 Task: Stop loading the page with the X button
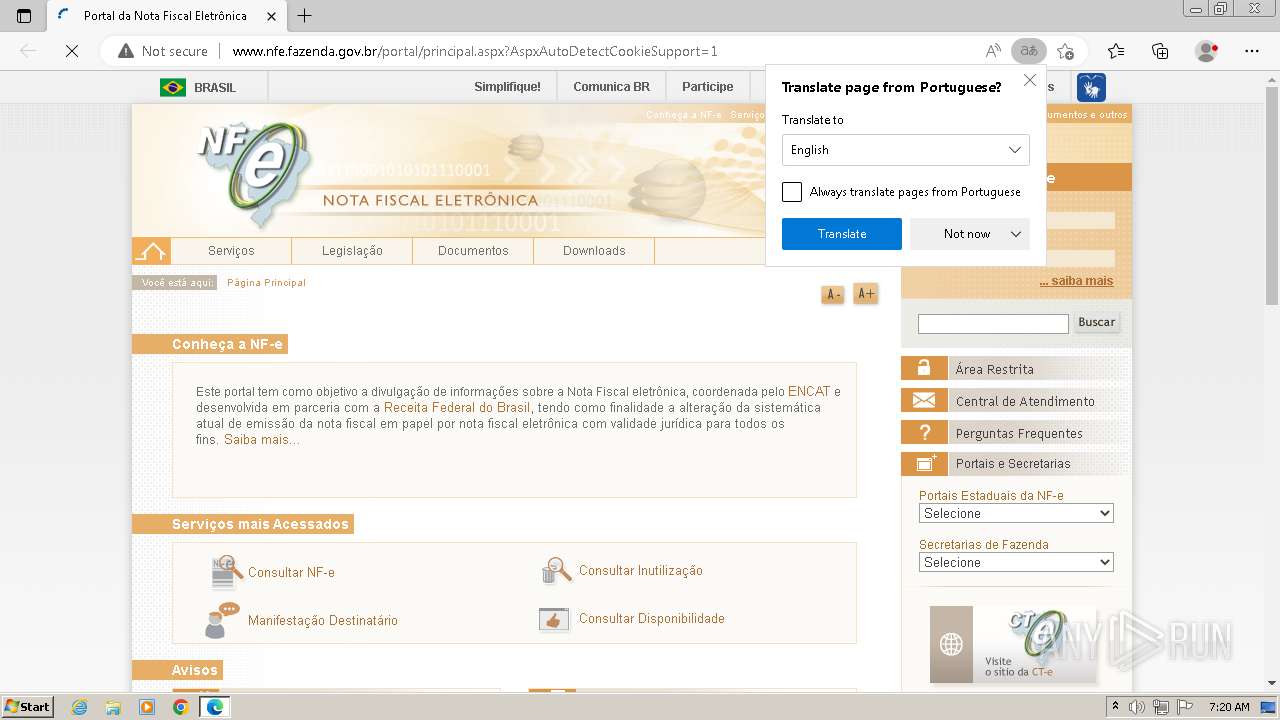pyautogui.click(x=72, y=51)
